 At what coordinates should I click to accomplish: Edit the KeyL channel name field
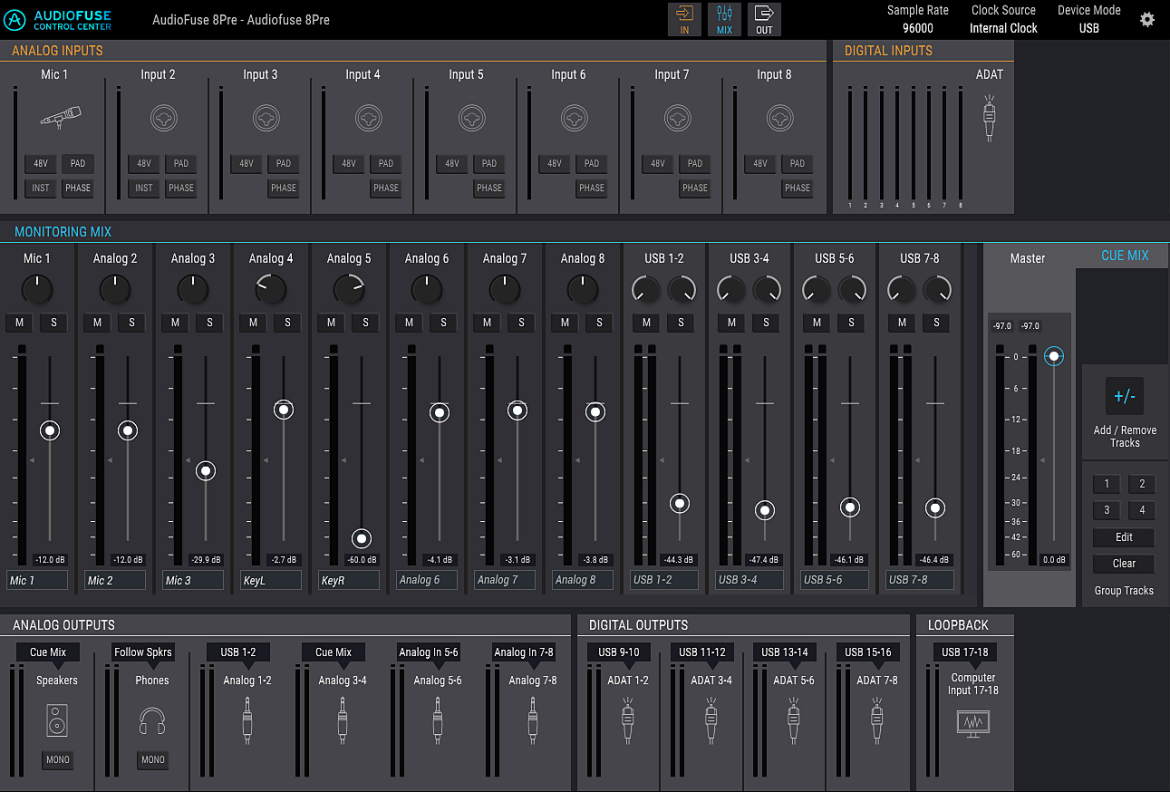pyautogui.click(x=271, y=580)
